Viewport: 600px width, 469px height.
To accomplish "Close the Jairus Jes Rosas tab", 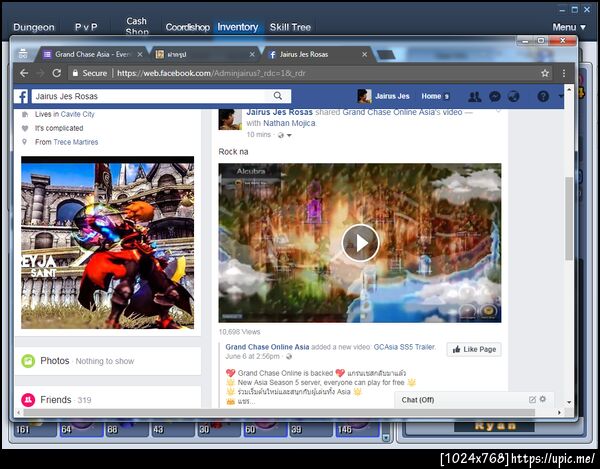I will point(364,55).
